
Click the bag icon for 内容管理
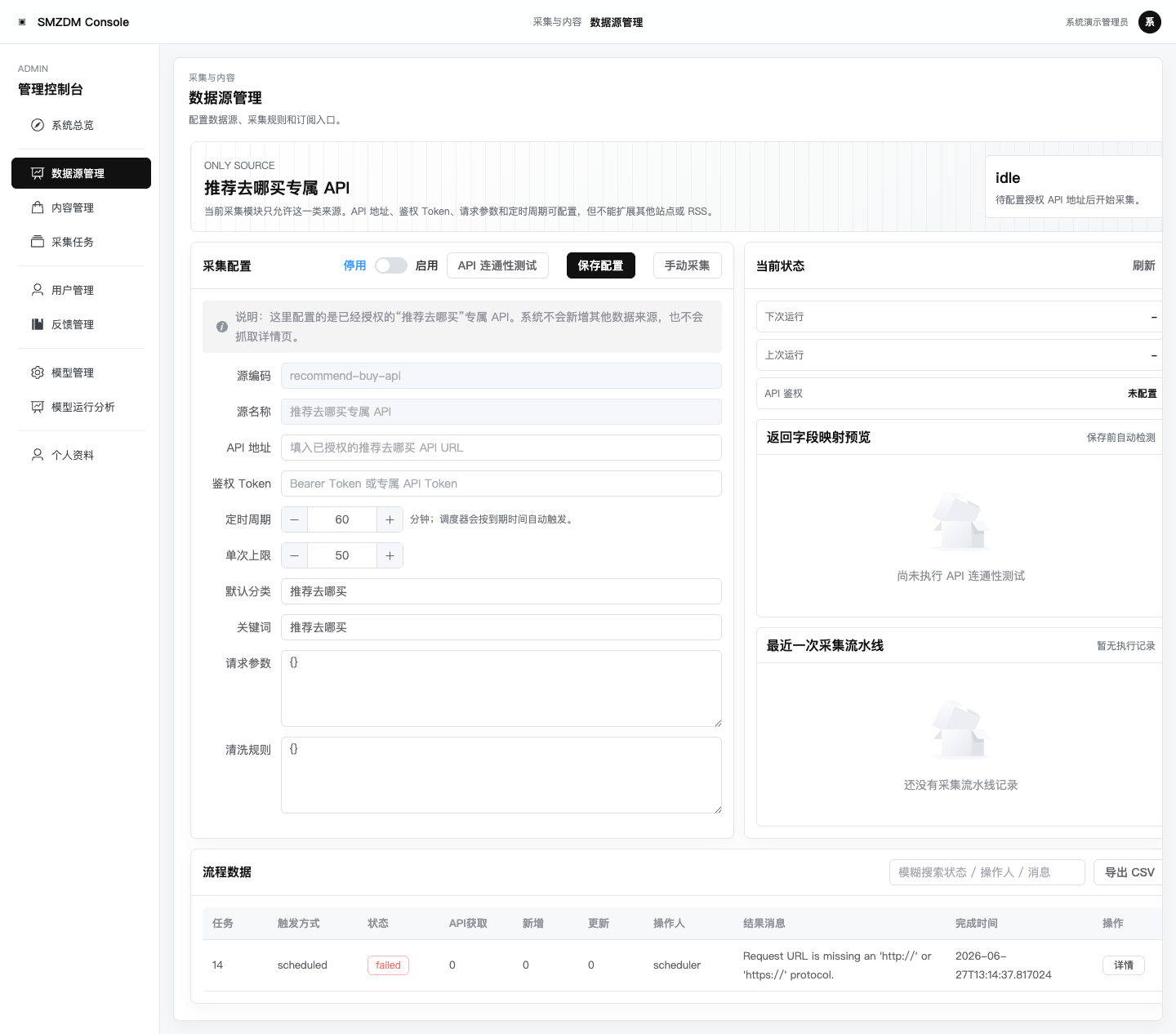pos(38,207)
